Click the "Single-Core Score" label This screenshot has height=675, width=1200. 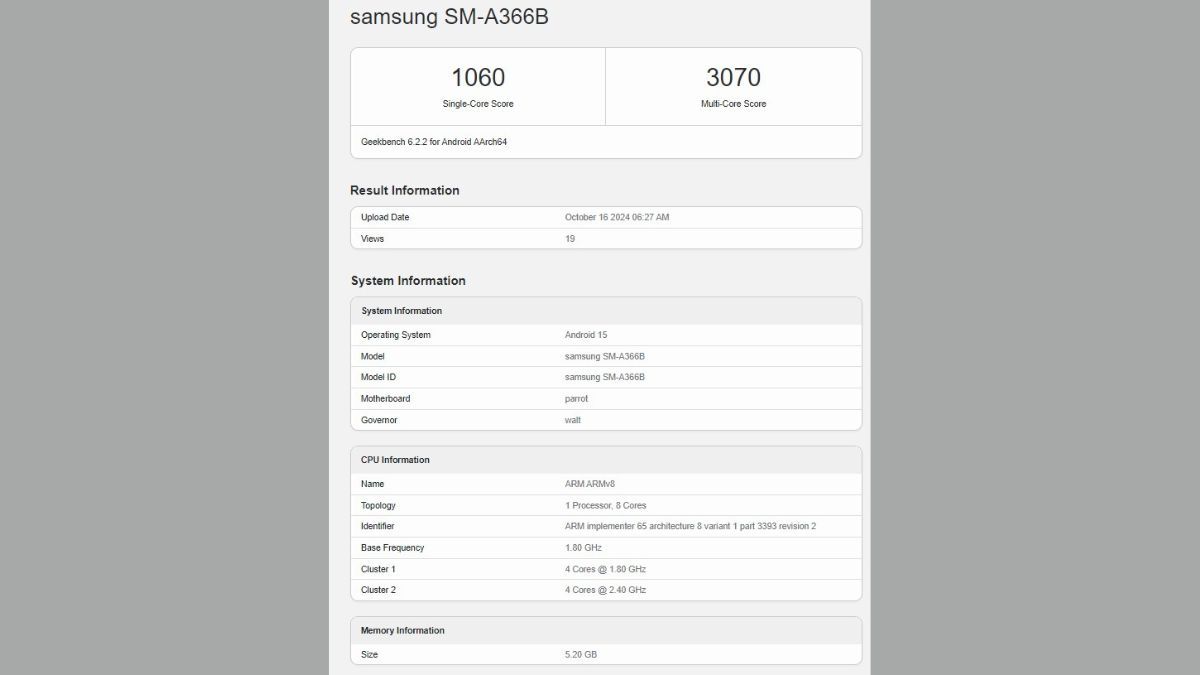point(478,104)
